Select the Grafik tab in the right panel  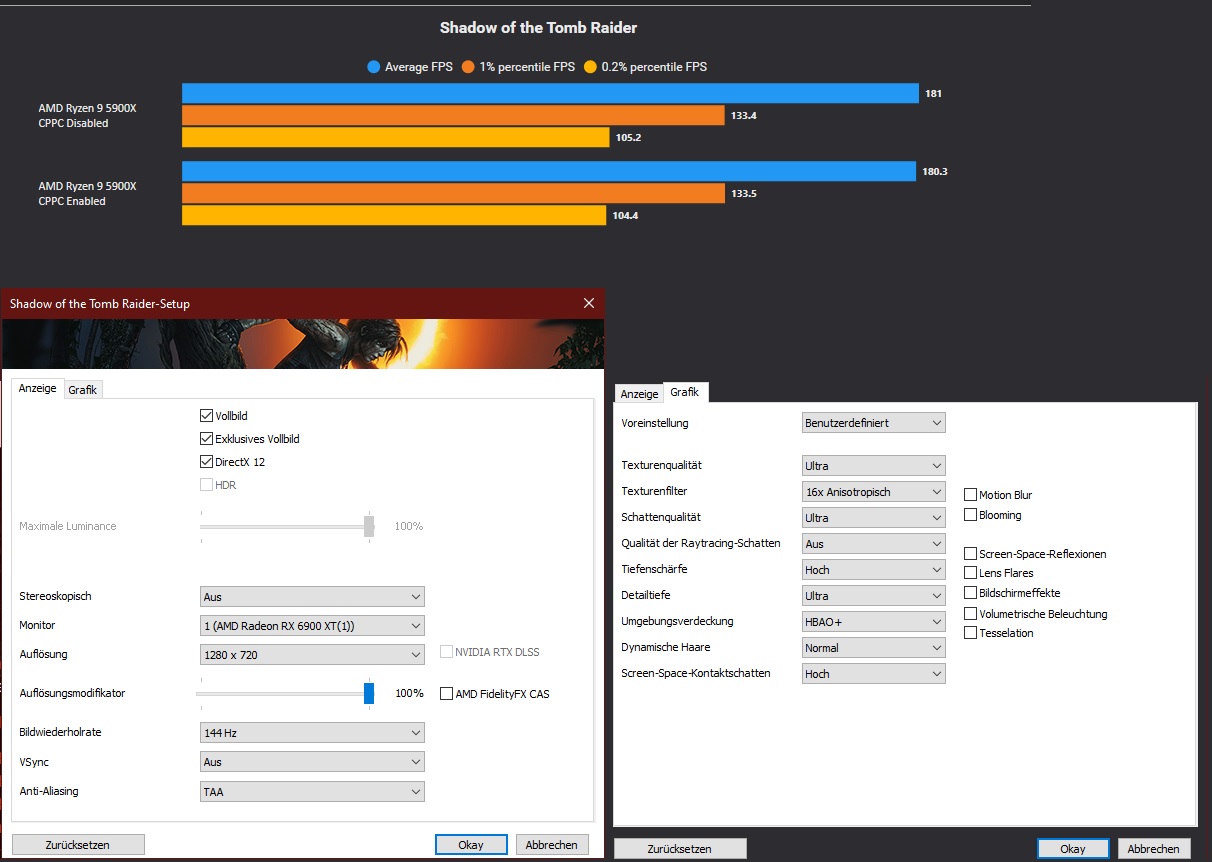pyautogui.click(x=685, y=392)
